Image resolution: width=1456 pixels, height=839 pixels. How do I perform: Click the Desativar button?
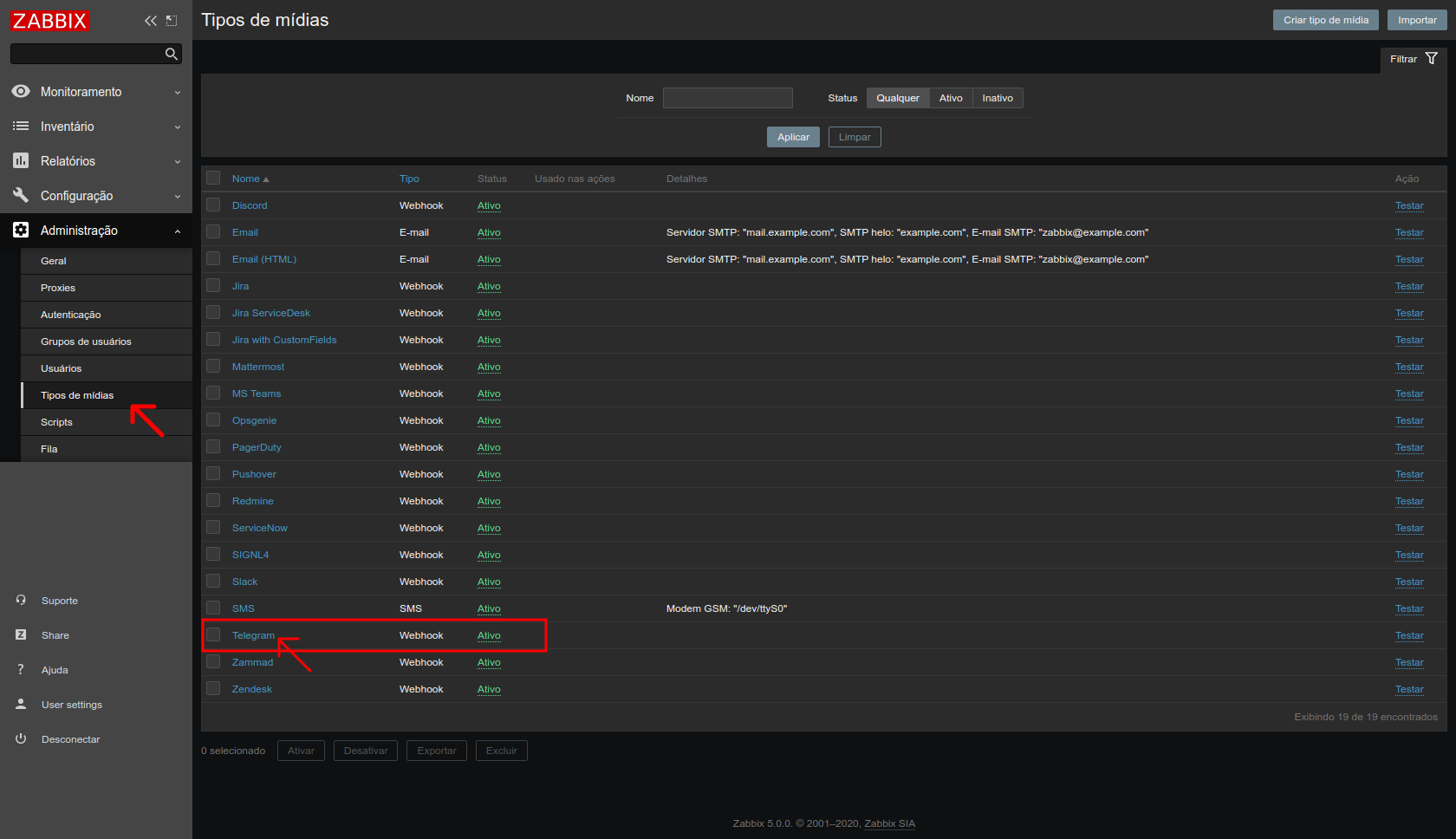(366, 751)
